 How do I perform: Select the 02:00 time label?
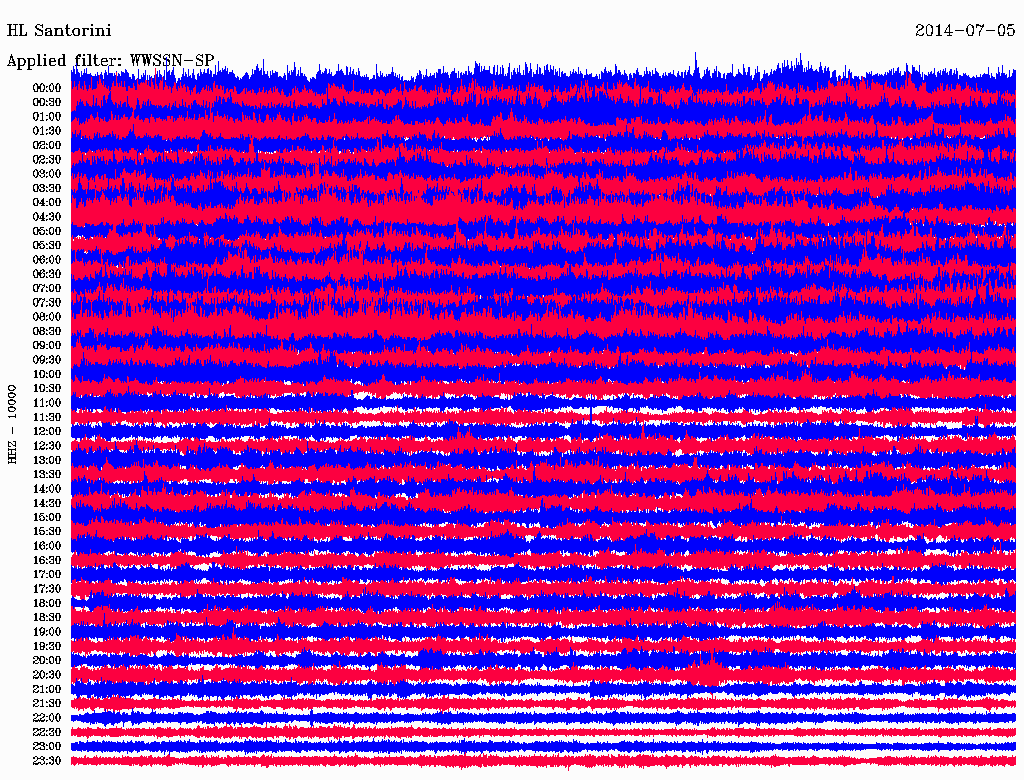(x=47, y=146)
